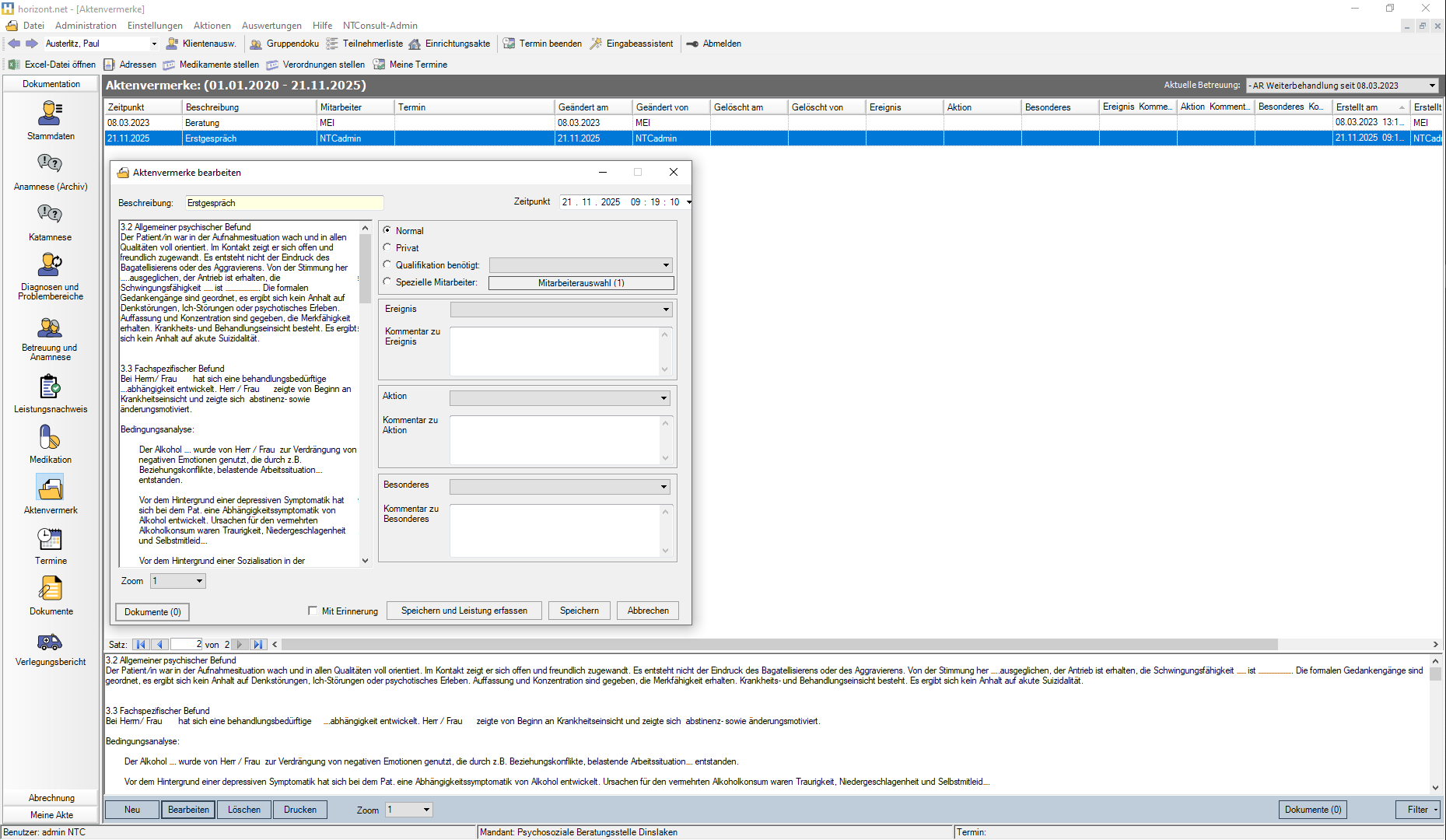Open the Termine calendar icon
This screenshot has width=1446, height=840.
click(50, 539)
